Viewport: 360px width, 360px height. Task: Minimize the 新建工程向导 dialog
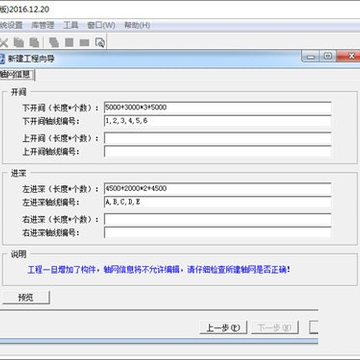(311, 56)
